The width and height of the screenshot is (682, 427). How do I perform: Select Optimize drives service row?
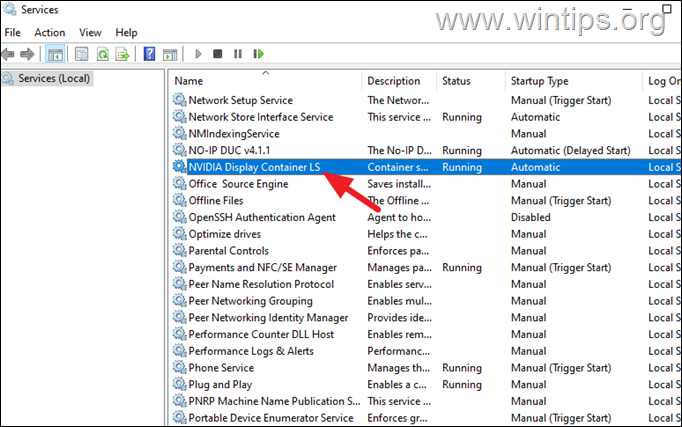point(427,234)
